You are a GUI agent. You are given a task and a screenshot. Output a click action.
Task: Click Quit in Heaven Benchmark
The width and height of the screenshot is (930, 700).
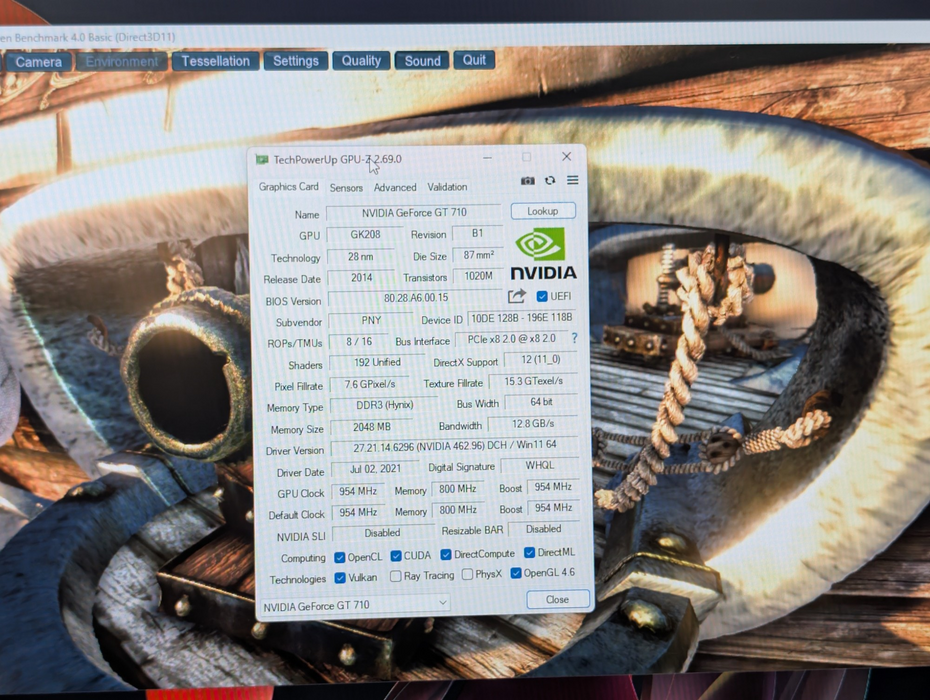pos(474,60)
